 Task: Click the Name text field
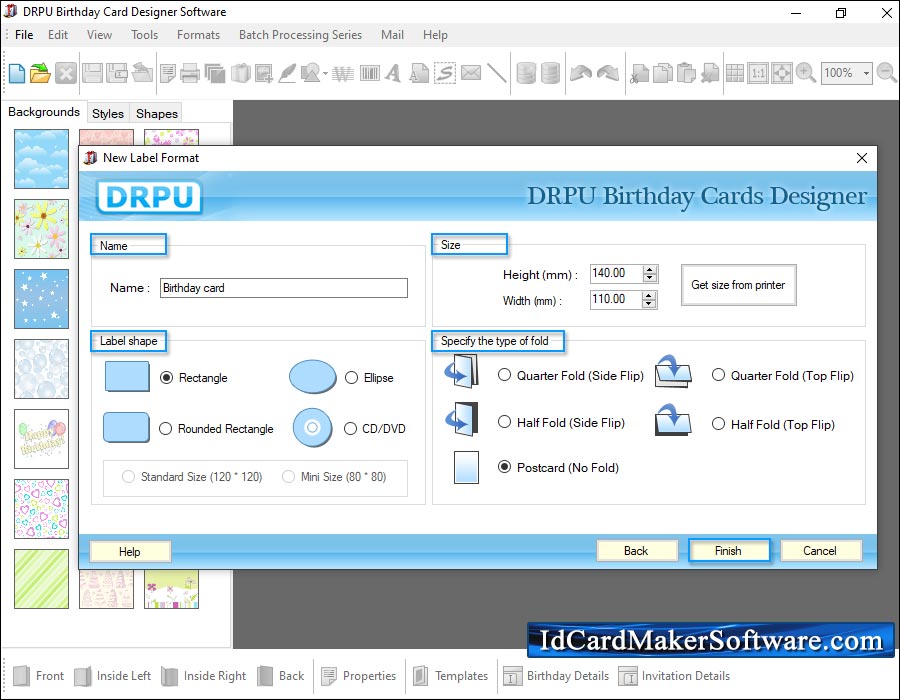coord(284,288)
